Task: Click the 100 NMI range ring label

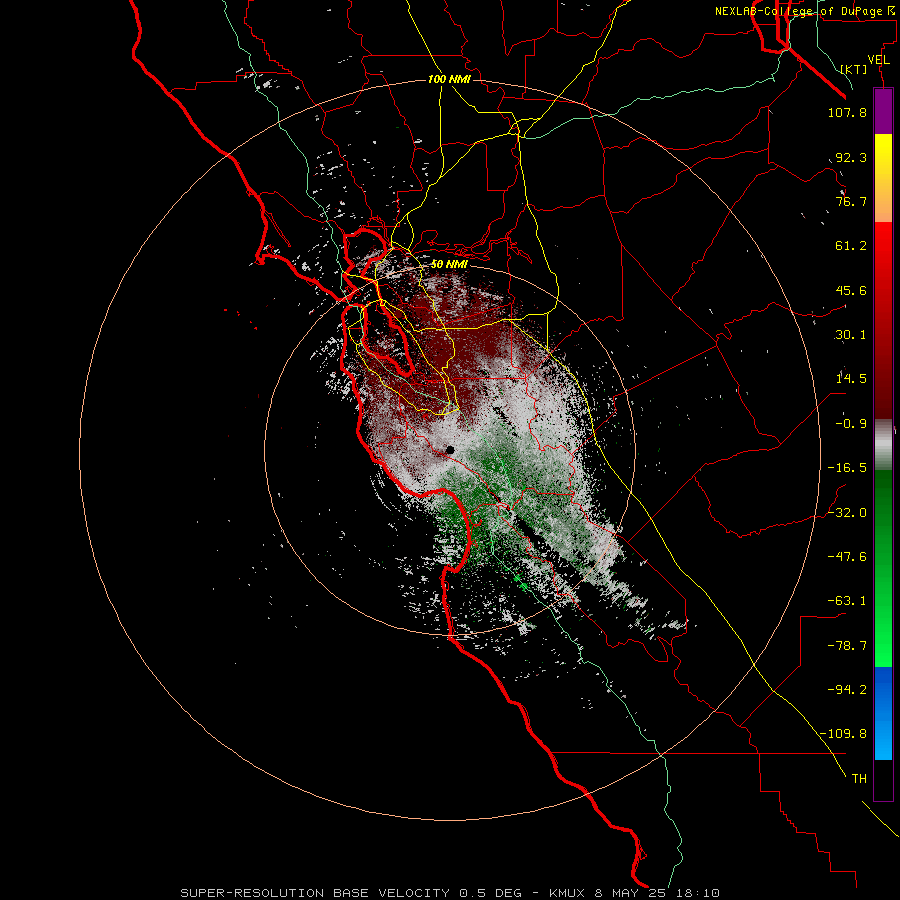Action: click(x=449, y=79)
